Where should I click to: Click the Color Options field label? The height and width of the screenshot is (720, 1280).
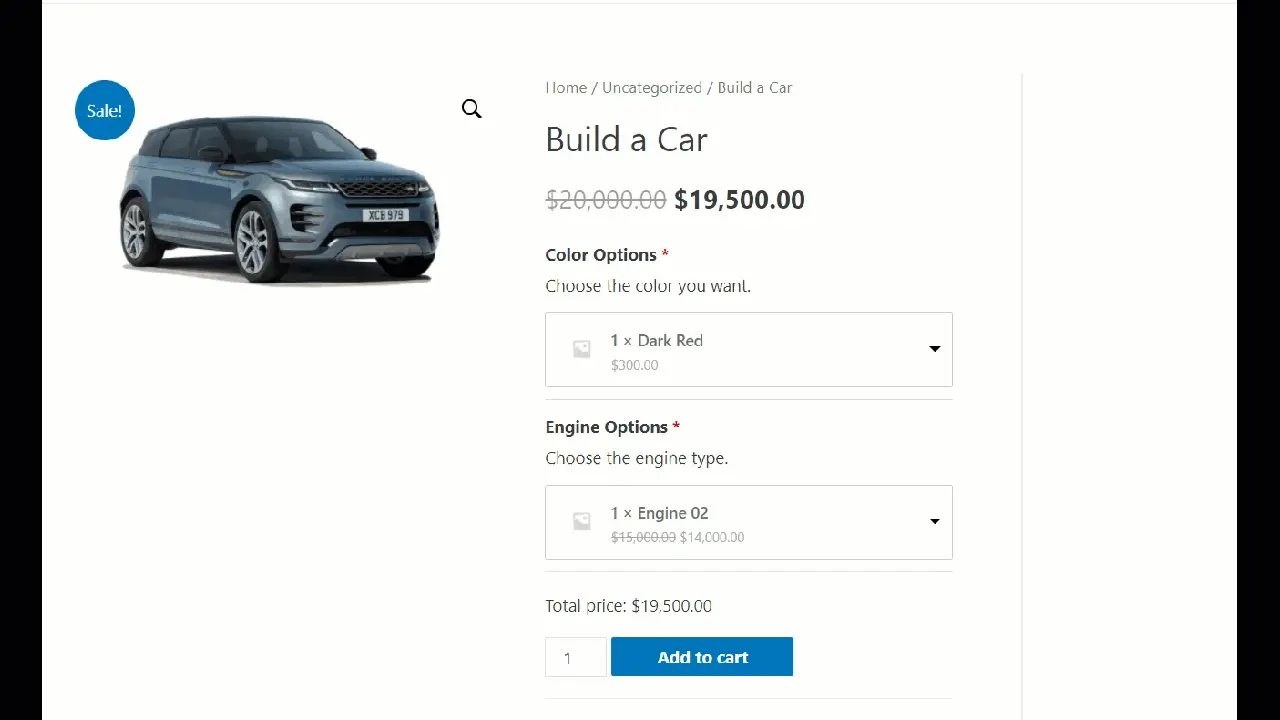(601, 255)
